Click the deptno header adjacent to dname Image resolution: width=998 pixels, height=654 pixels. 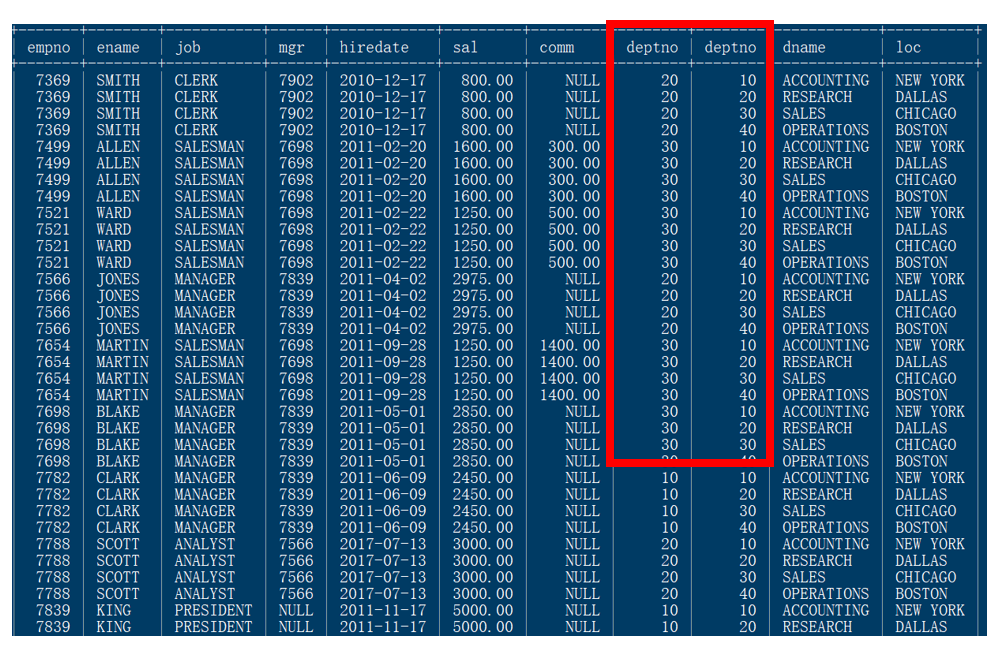(x=731, y=48)
